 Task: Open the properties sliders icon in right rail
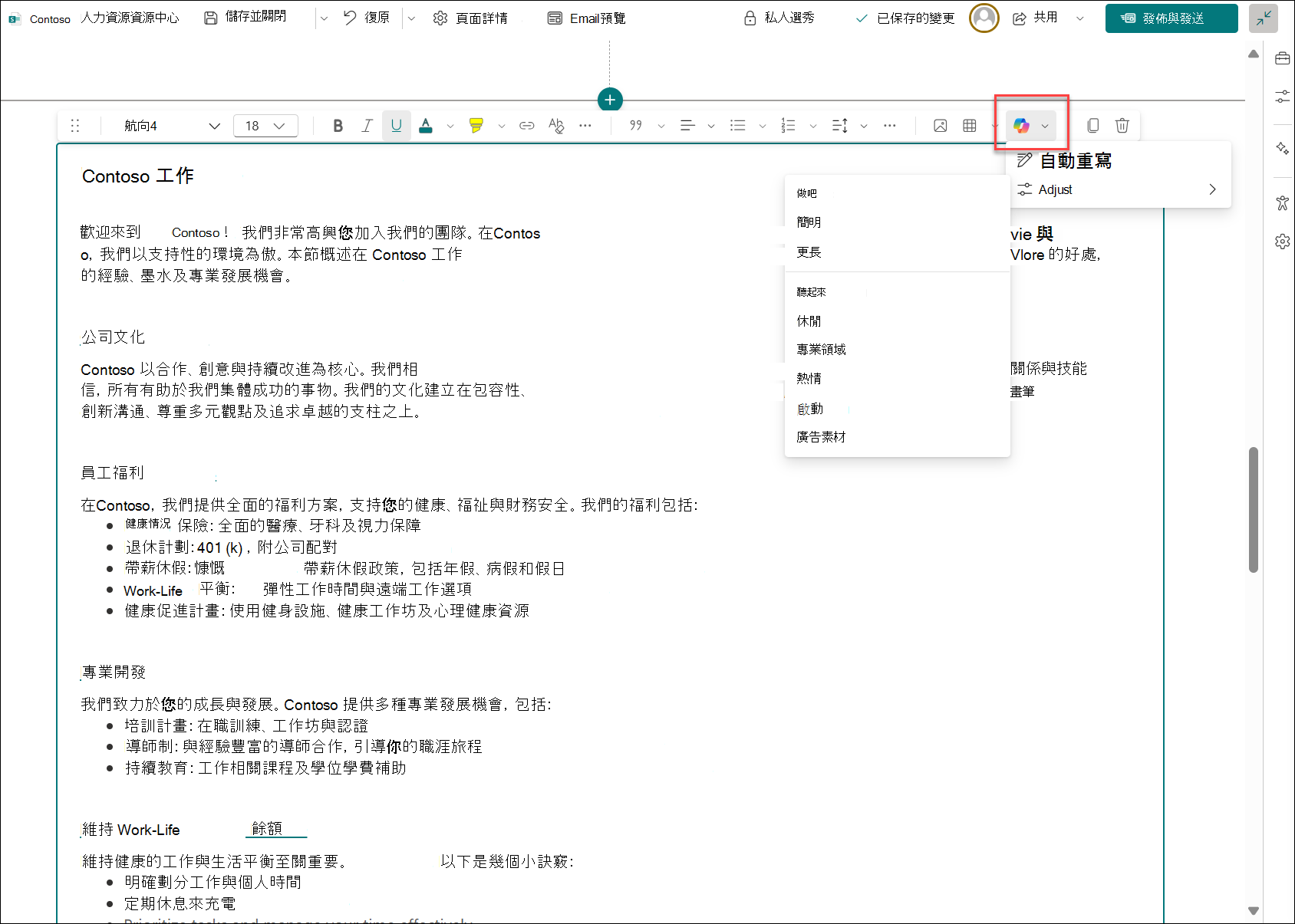click(x=1282, y=97)
